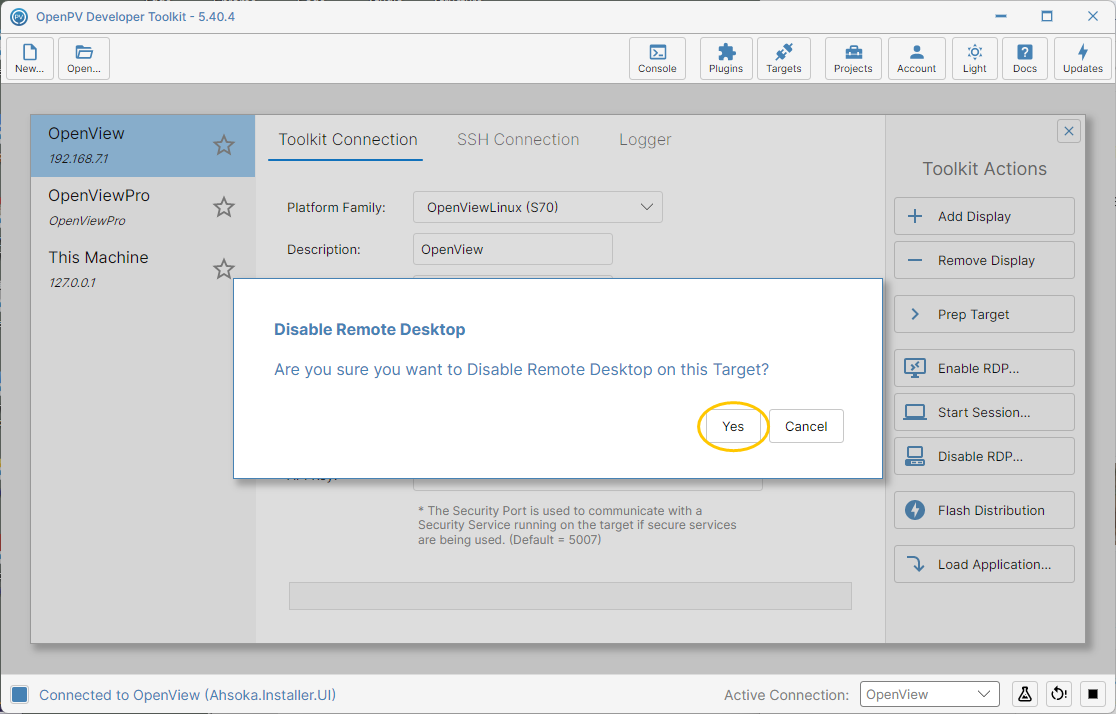Viewport: 1116px width, 714px height.
Task: Click Cancel in the dialog
Action: coord(806,426)
